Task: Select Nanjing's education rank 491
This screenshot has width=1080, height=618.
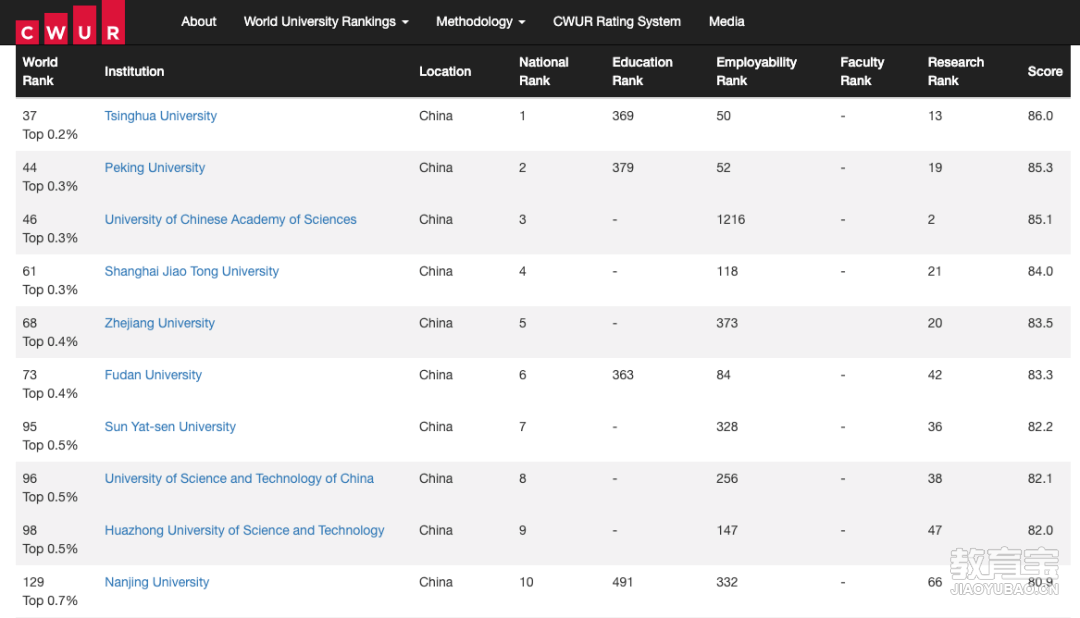Action: coord(623,582)
